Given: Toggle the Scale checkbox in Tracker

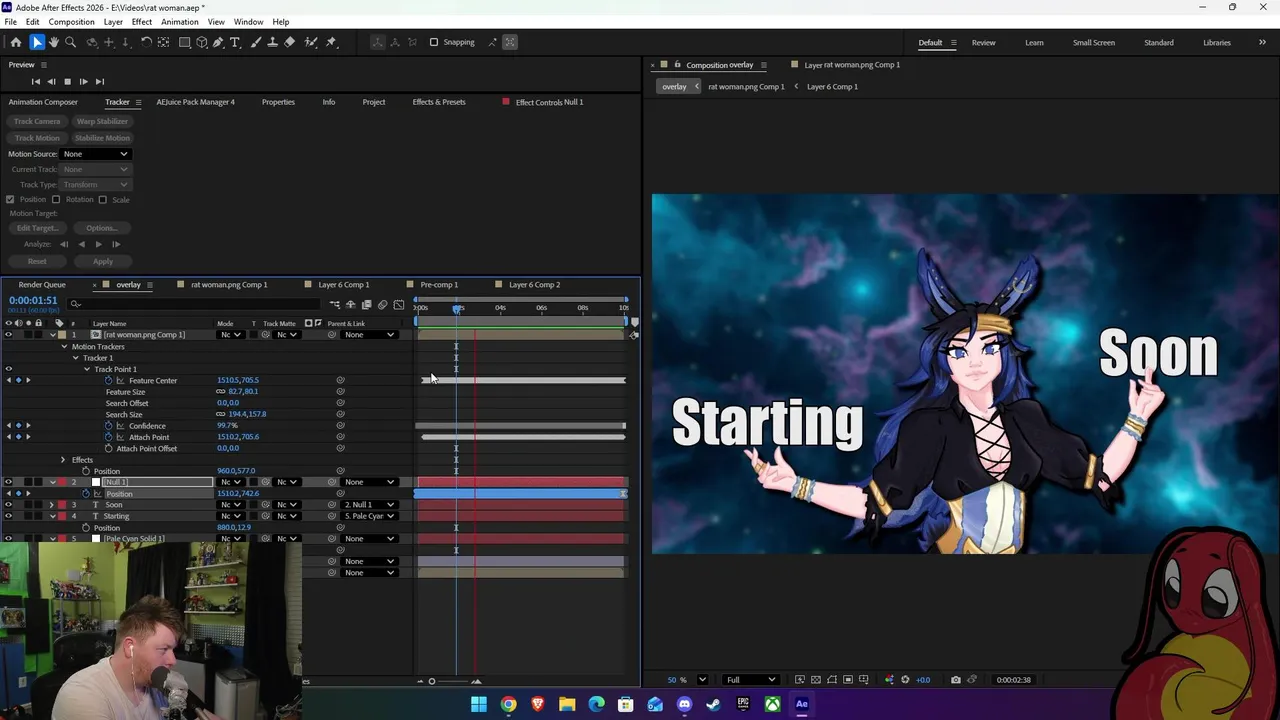Looking at the screenshot, I should point(102,199).
